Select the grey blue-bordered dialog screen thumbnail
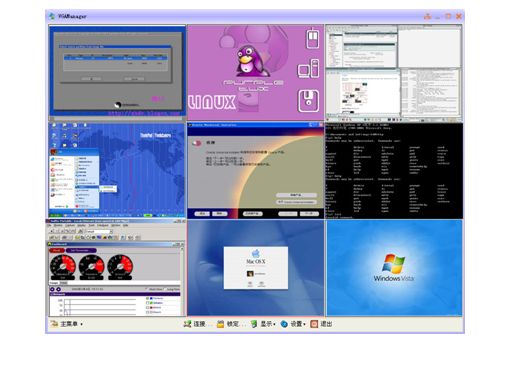The image size is (514, 370). (x=117, y=72)
